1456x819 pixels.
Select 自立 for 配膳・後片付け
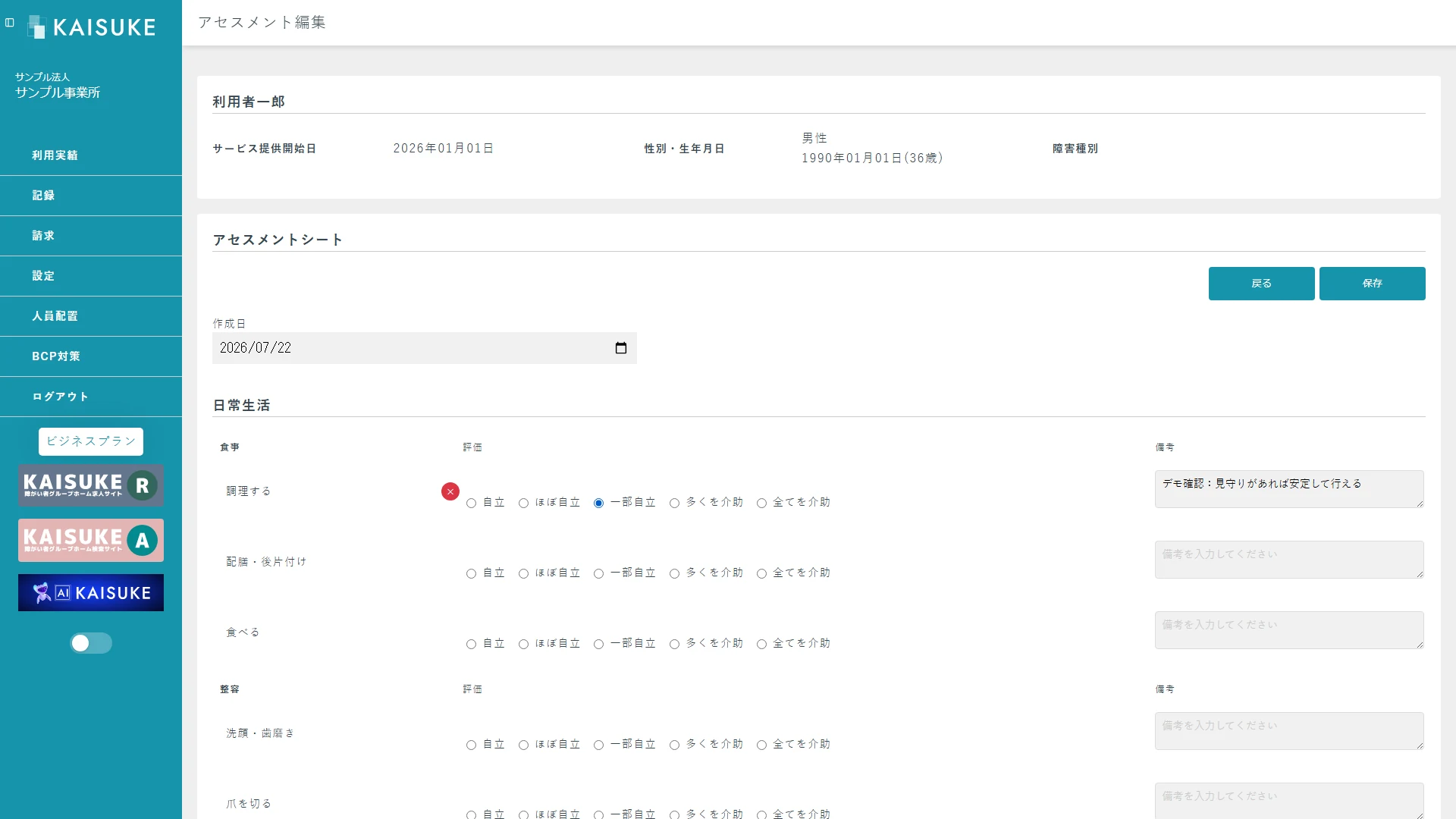[x=471, y=573]
